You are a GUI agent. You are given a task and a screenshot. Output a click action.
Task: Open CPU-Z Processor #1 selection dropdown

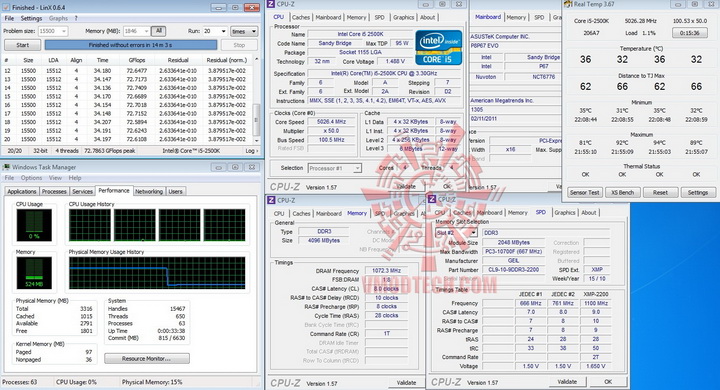[x=335, y=169]
